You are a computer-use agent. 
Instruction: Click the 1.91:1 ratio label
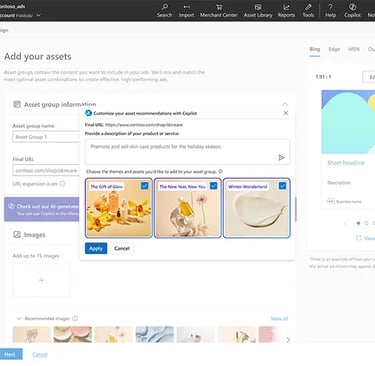coord(323,77)
